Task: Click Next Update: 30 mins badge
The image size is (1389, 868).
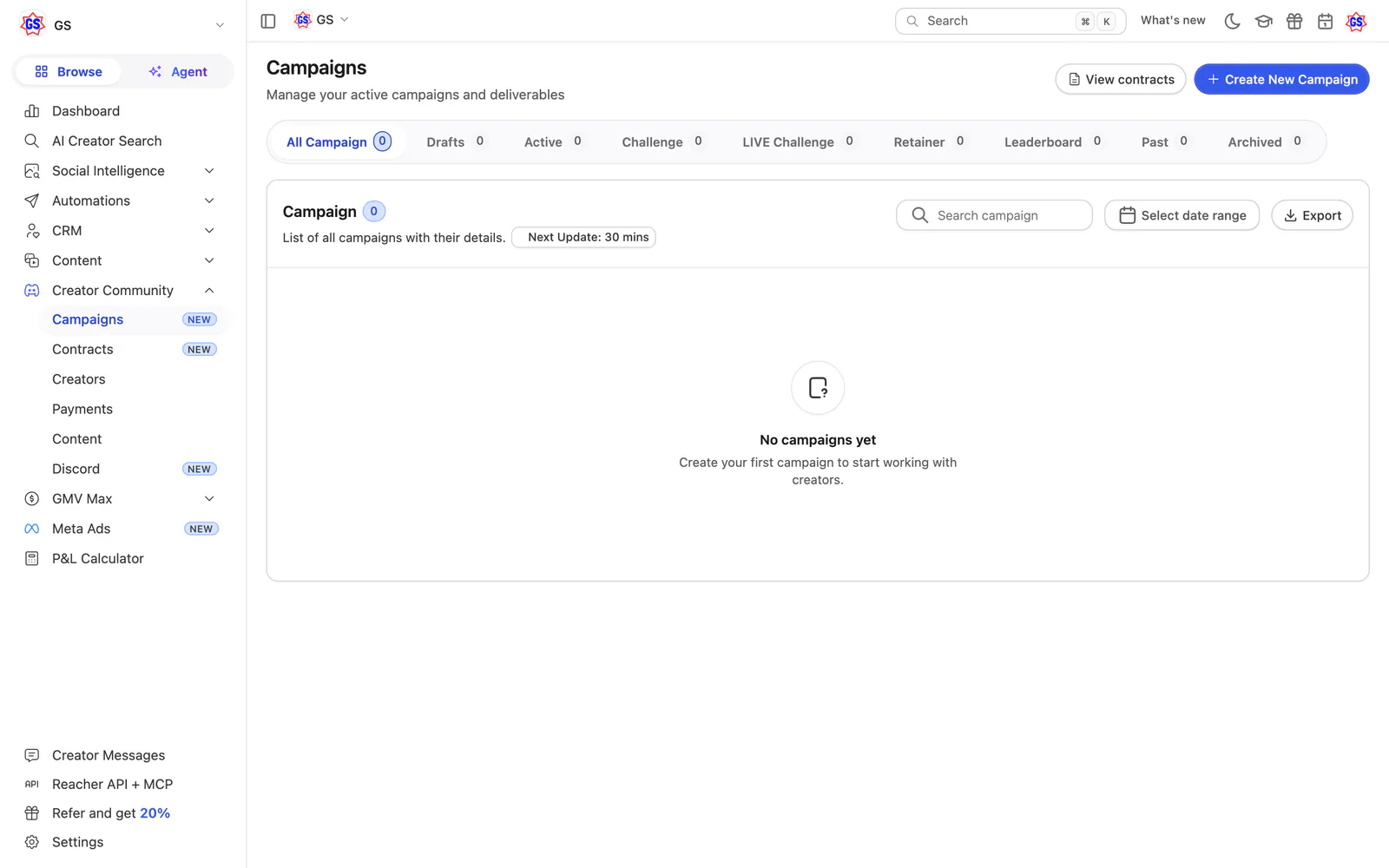Action: pos(583,237)
